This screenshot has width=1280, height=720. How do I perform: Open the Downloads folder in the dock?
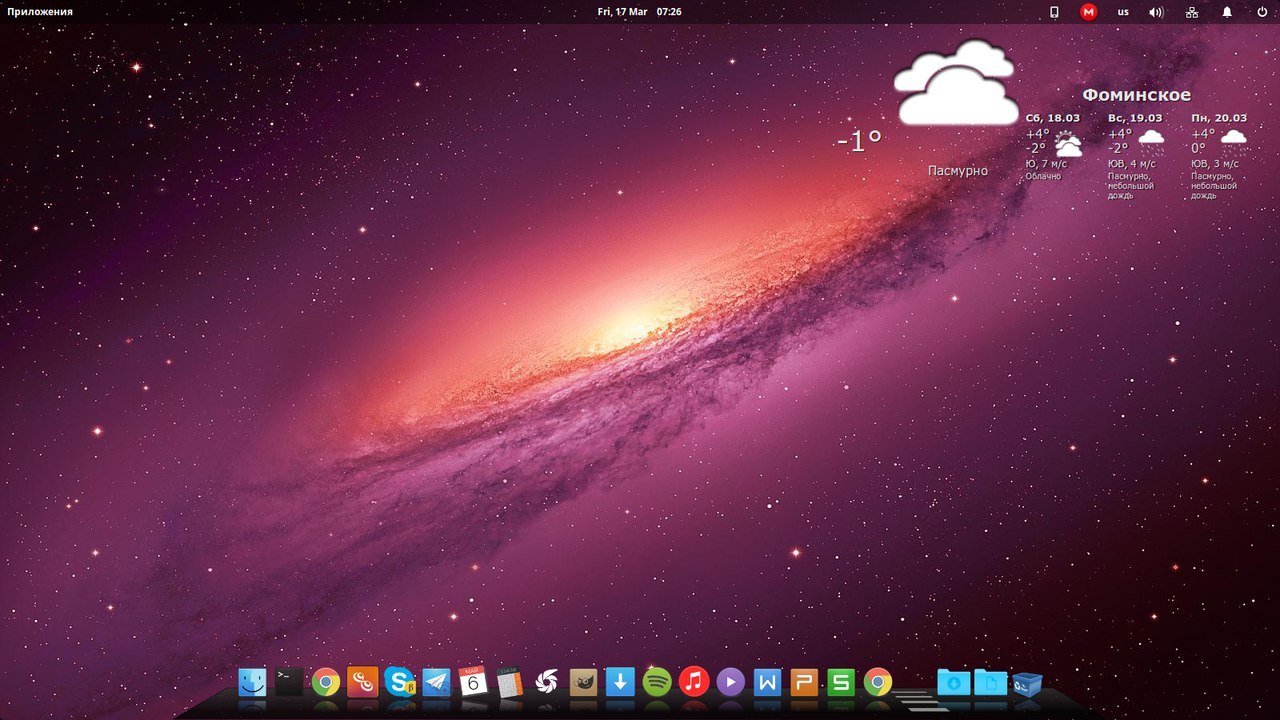pos(953,683)
